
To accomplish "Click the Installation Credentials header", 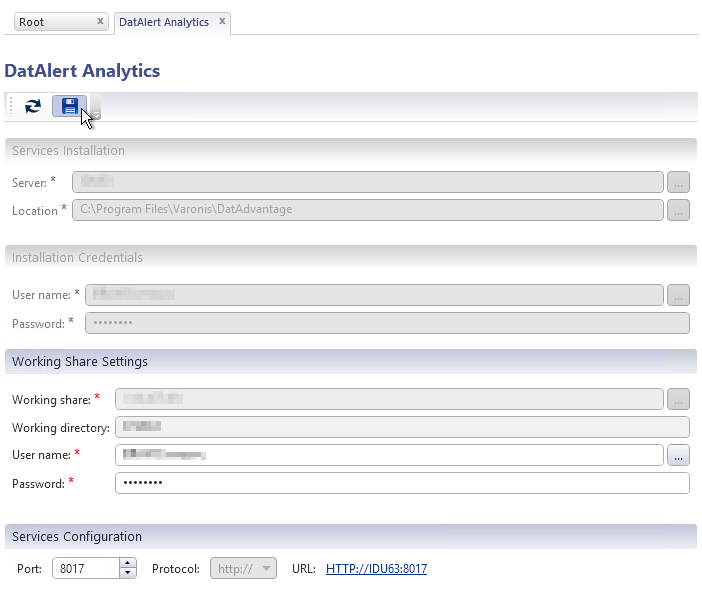I will click(x=351, y=257).
